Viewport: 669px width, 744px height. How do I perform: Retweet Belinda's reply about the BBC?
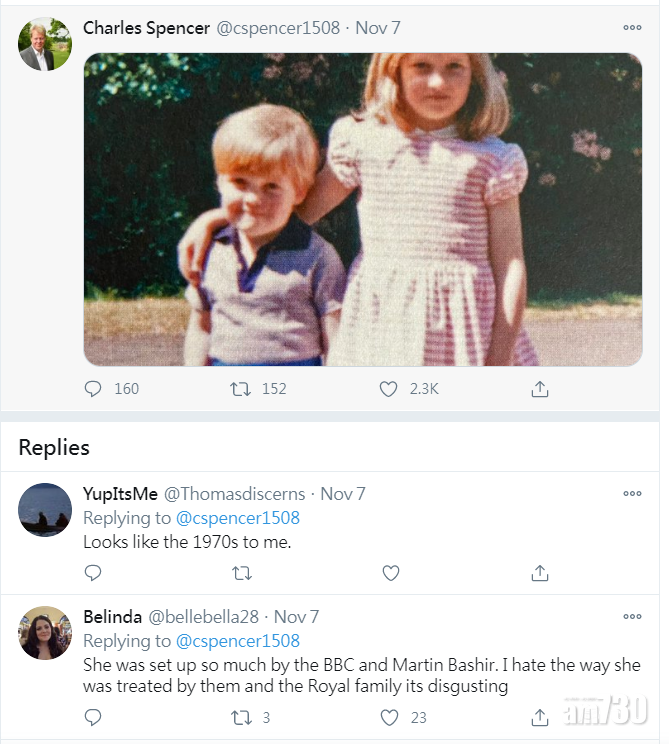point(241,717)
